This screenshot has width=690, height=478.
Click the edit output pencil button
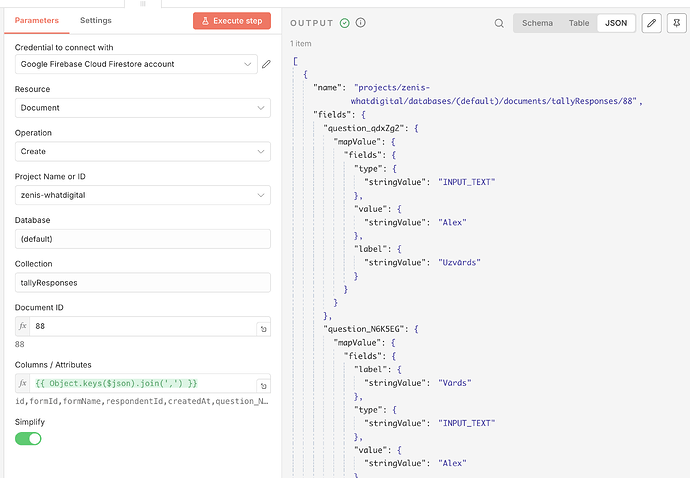pyautogui.click(x=651, y=23)
